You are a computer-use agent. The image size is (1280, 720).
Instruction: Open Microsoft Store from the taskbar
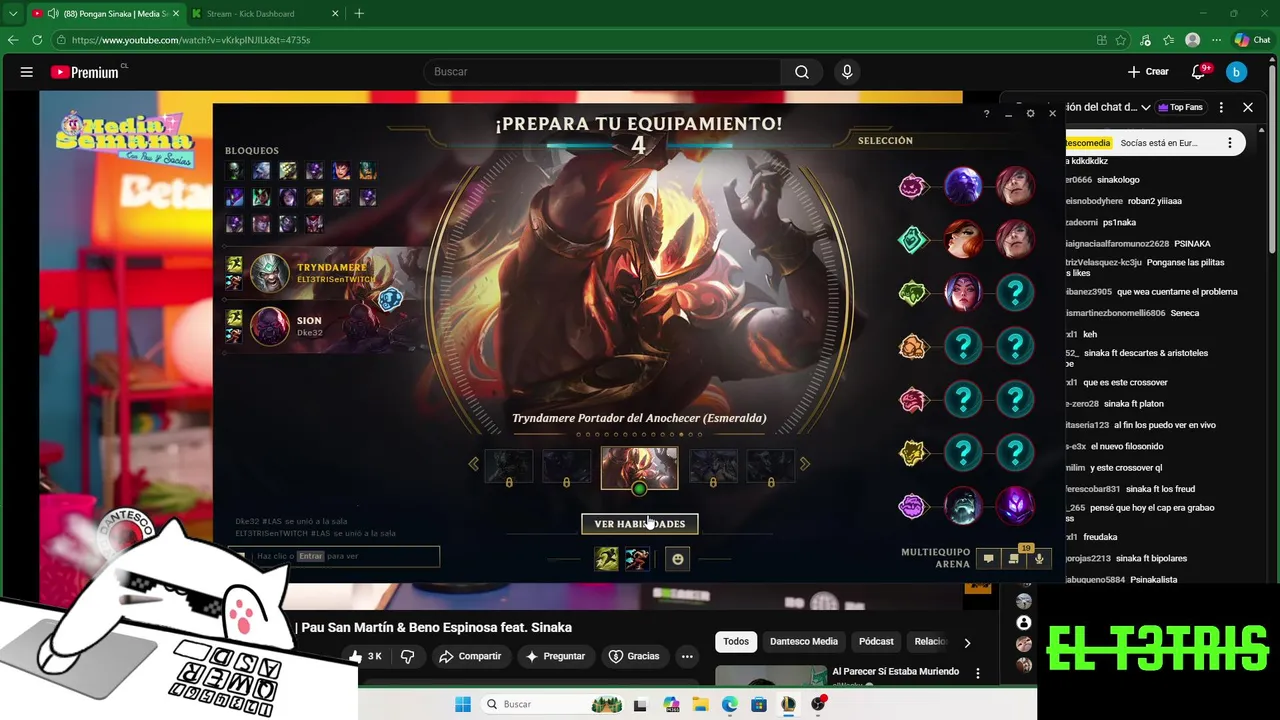[759, 704]
